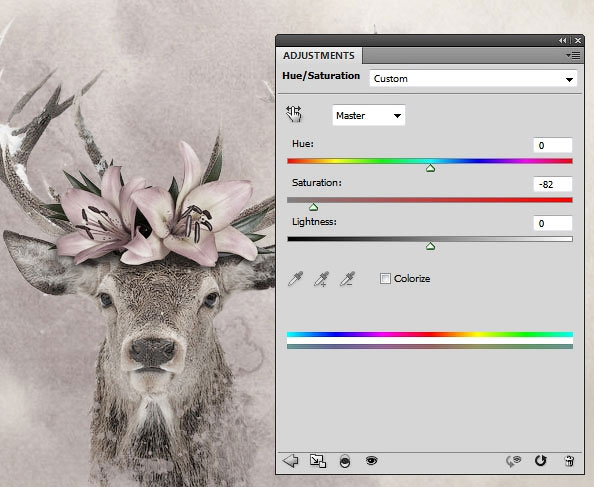The width and height of the screenshot is (594, 487).
Task: Click the Saturation slider handle
Action: 313,207
